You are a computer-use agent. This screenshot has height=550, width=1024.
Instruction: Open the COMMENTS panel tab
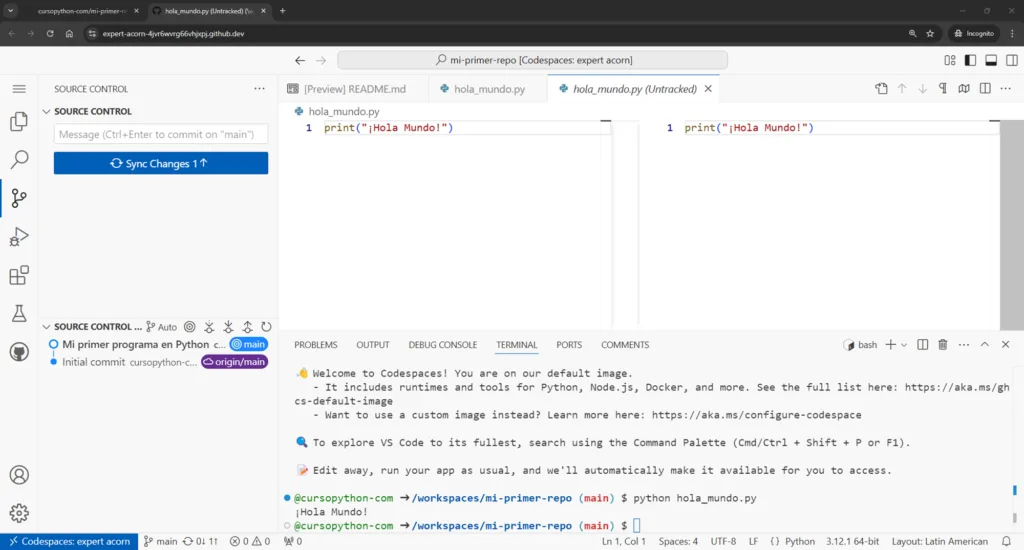point(625,345)
